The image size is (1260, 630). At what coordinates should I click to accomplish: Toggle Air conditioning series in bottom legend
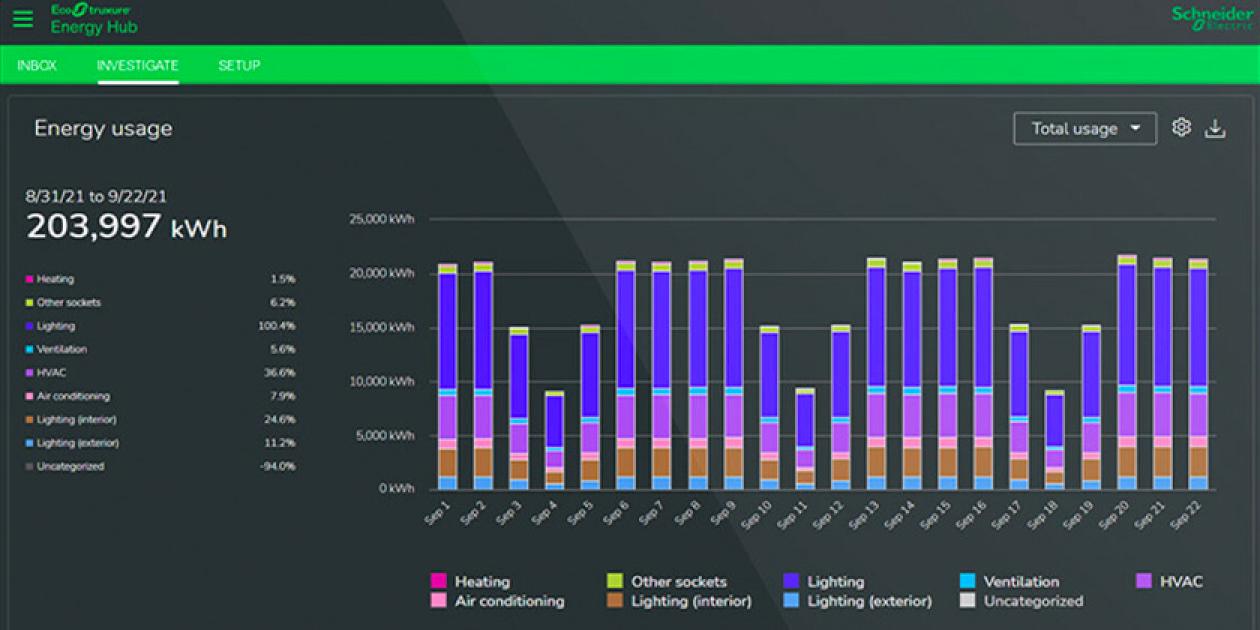tap(497, 601)
